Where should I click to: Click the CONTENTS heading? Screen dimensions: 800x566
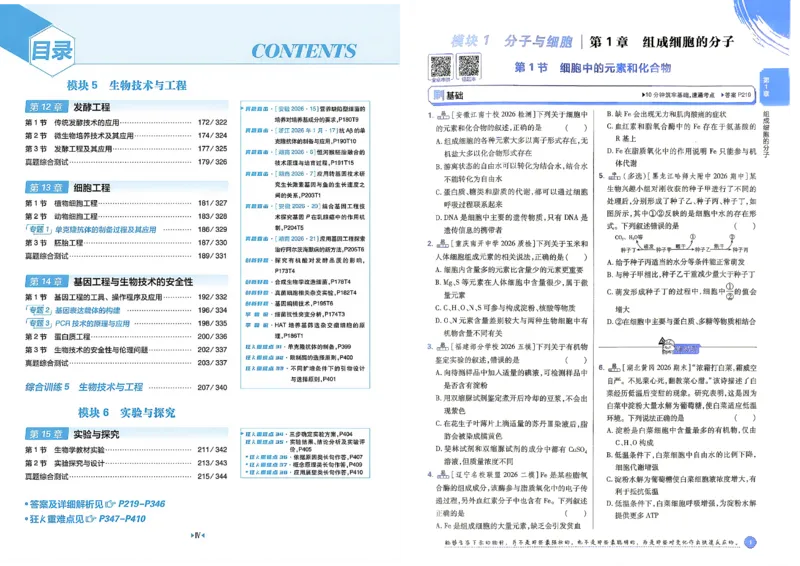304,51
